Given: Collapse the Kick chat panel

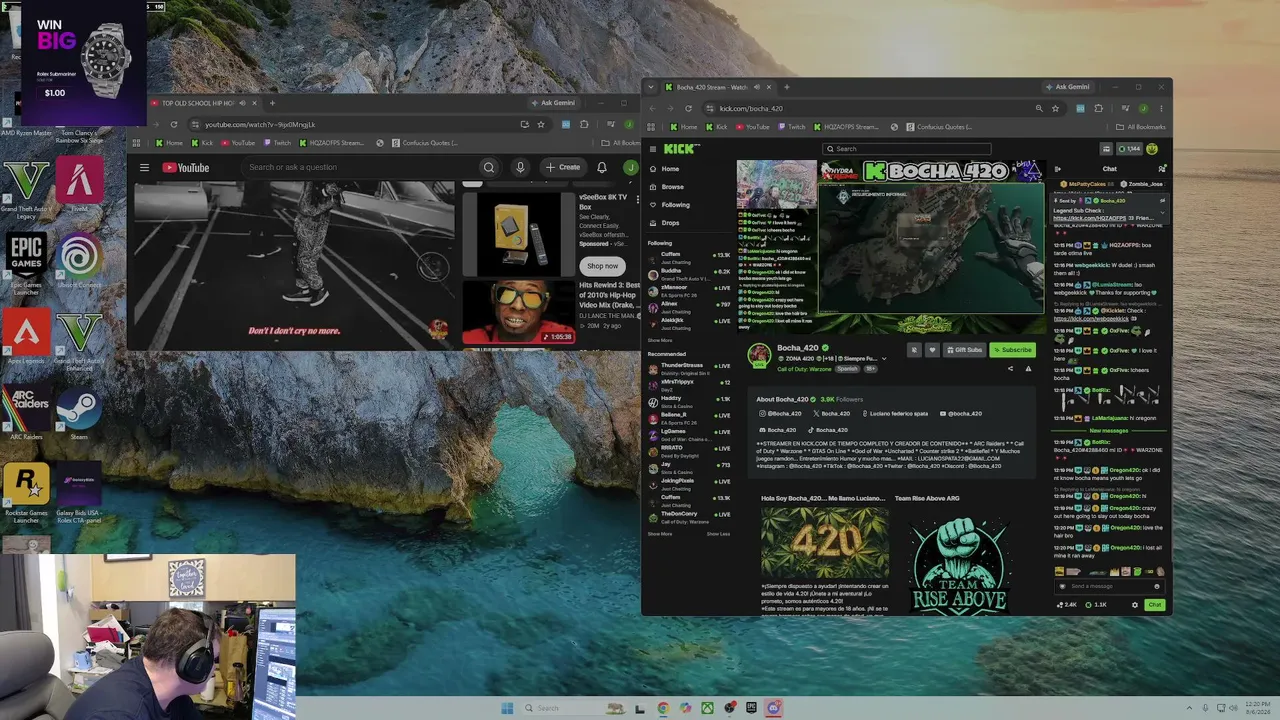Looking at the screenshot, I should (1058, 169).
